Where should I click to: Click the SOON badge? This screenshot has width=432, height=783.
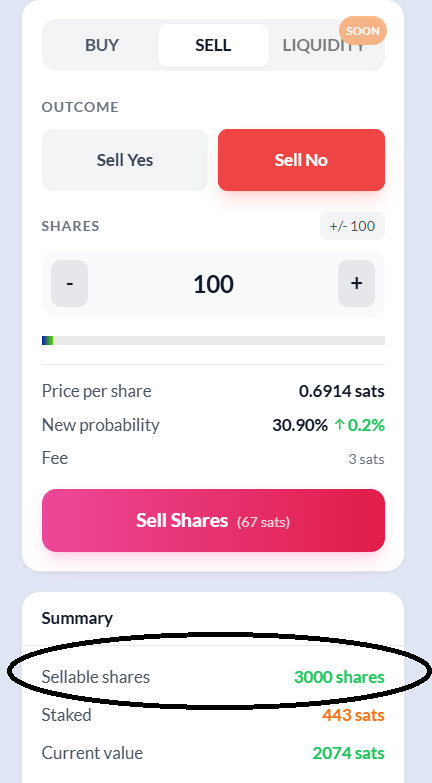point(363,31)
